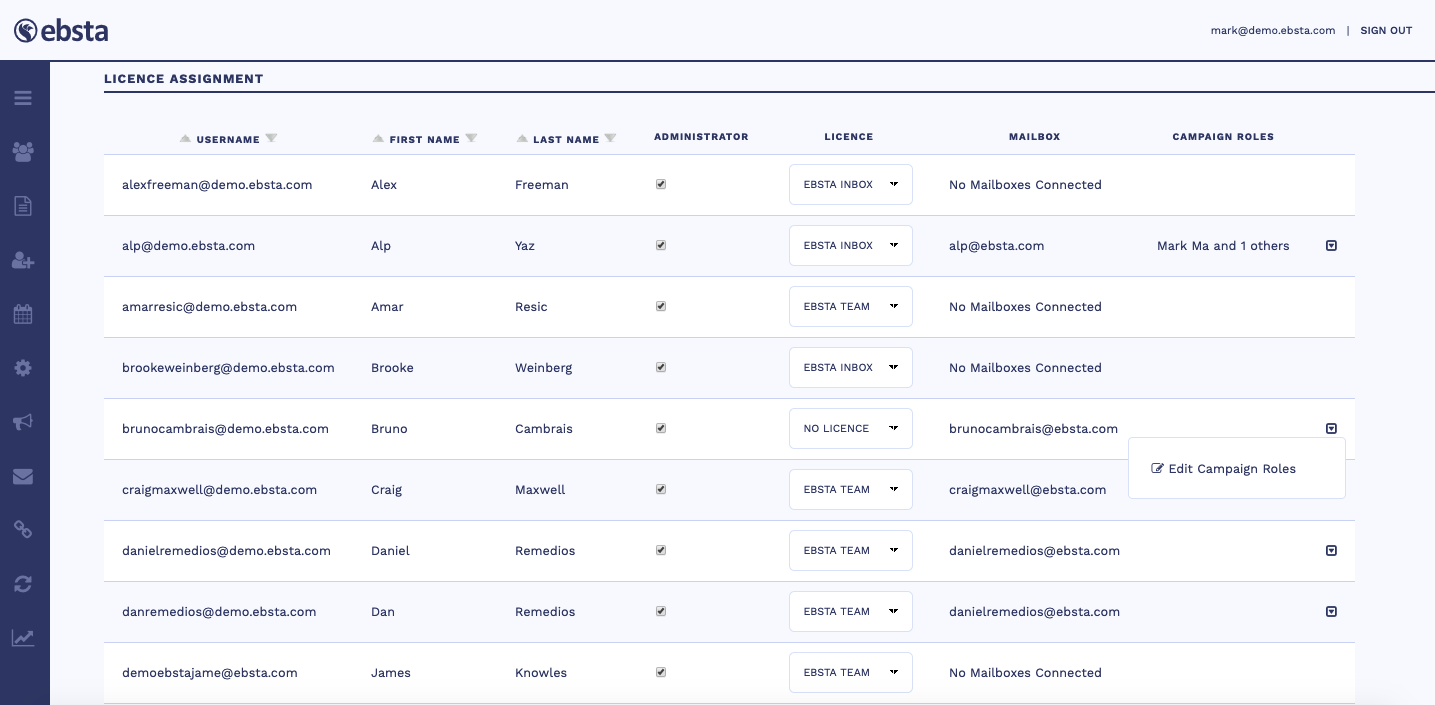Click the sync refresh icon in sidebar

coord(23,584)
